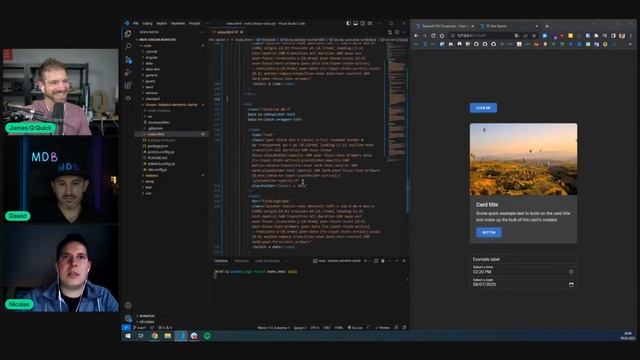Click the blue BUTTON in the card

click(489, 233)
